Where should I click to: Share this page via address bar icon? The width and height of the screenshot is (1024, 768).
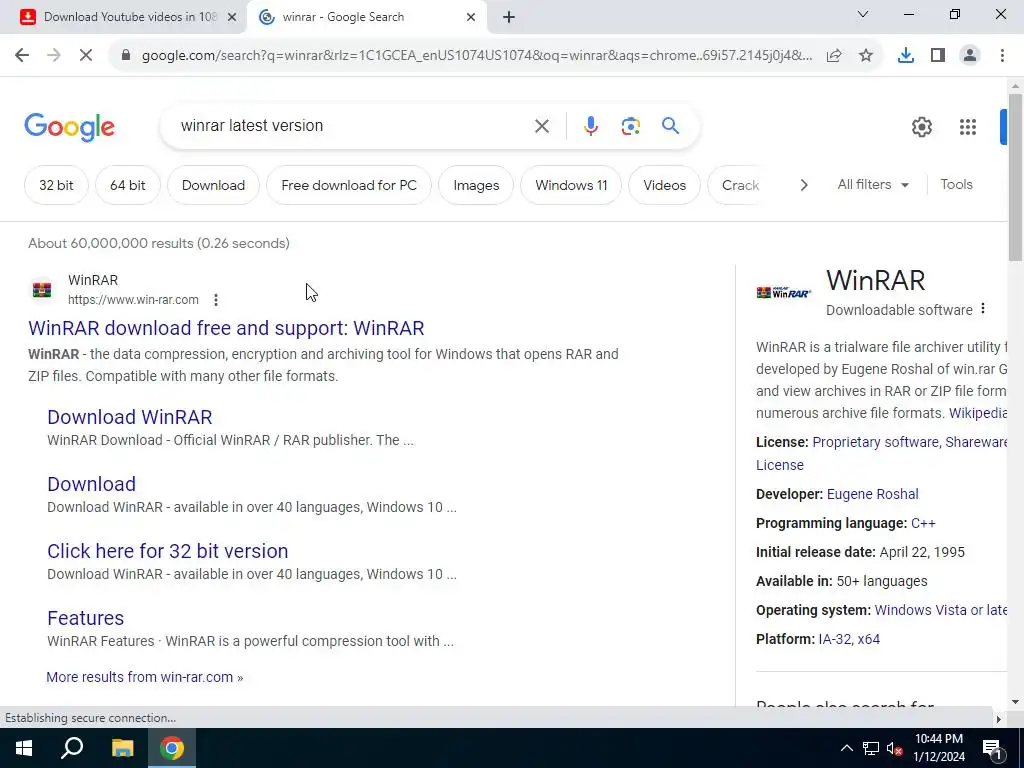click(x=834, y=56)
